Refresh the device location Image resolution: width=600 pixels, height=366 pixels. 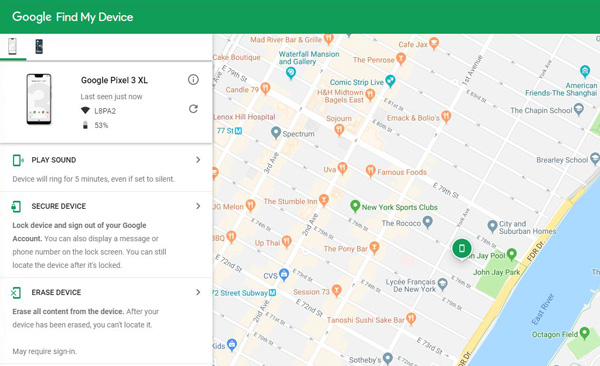pos(193,109)
